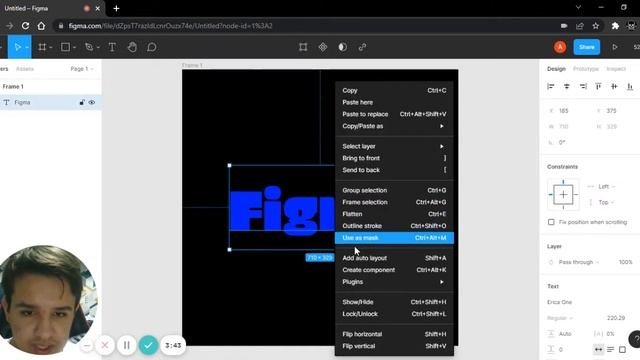The image size is (640, 360).
Task: Click the create component icon in toolbar
Action: point(323,47)
